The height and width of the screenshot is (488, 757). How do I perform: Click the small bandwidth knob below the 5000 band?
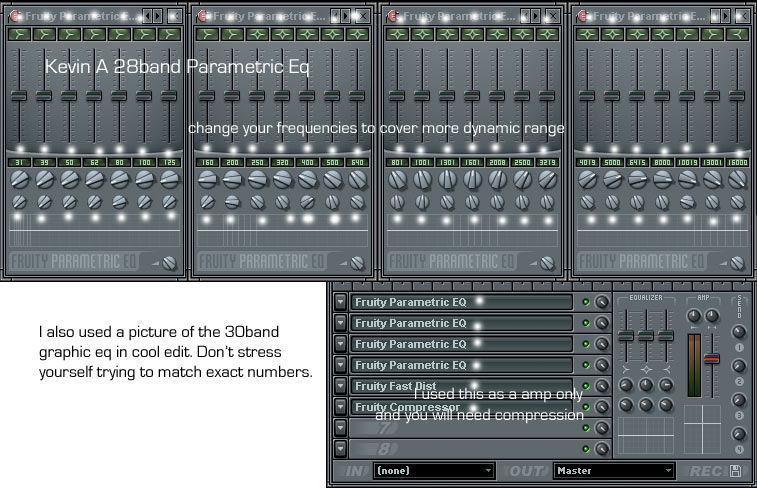[x=613, y=202]
